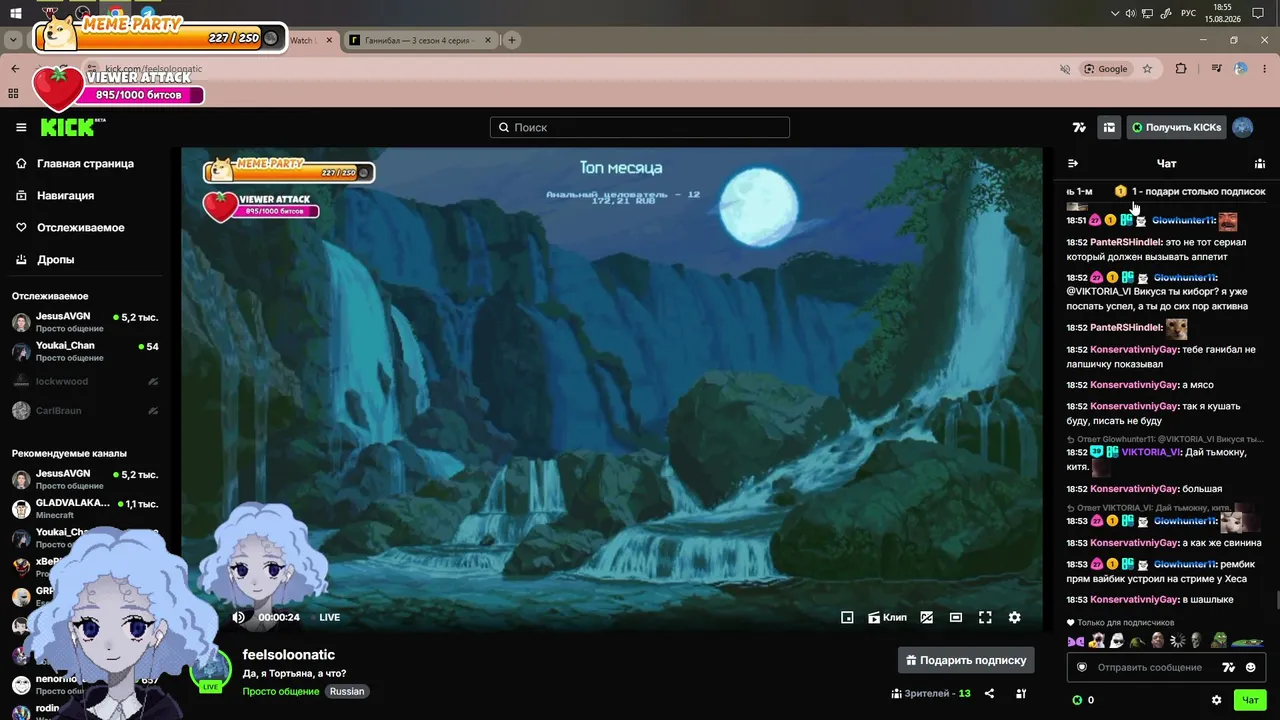Click KonservativniyGay on the в шашлыке message

[x=1134, y=599]
